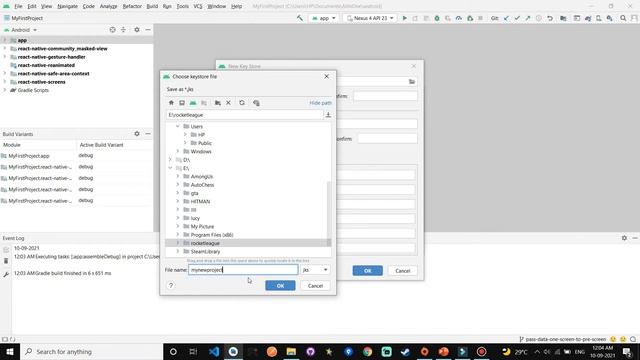The height and width of the screenshot is (360, 640).
Task: Click the Event Log trash icon
Action: click(6, 261)
